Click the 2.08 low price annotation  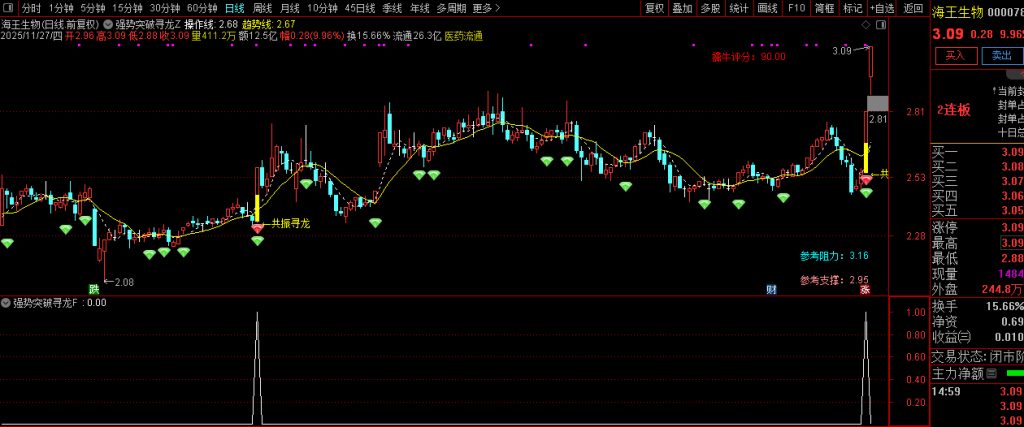click(x=124, y=282)
